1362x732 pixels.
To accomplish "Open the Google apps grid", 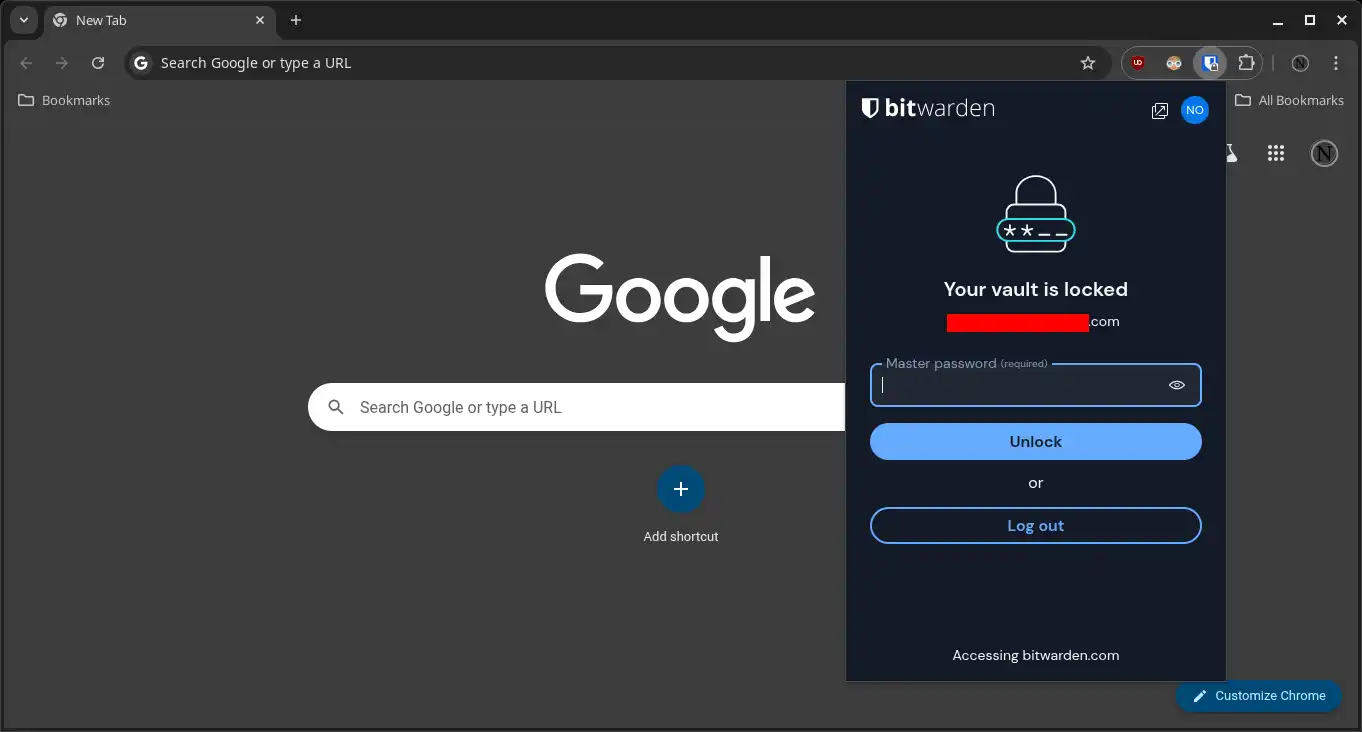I will pyautogui.click(x=1275, y=153).
